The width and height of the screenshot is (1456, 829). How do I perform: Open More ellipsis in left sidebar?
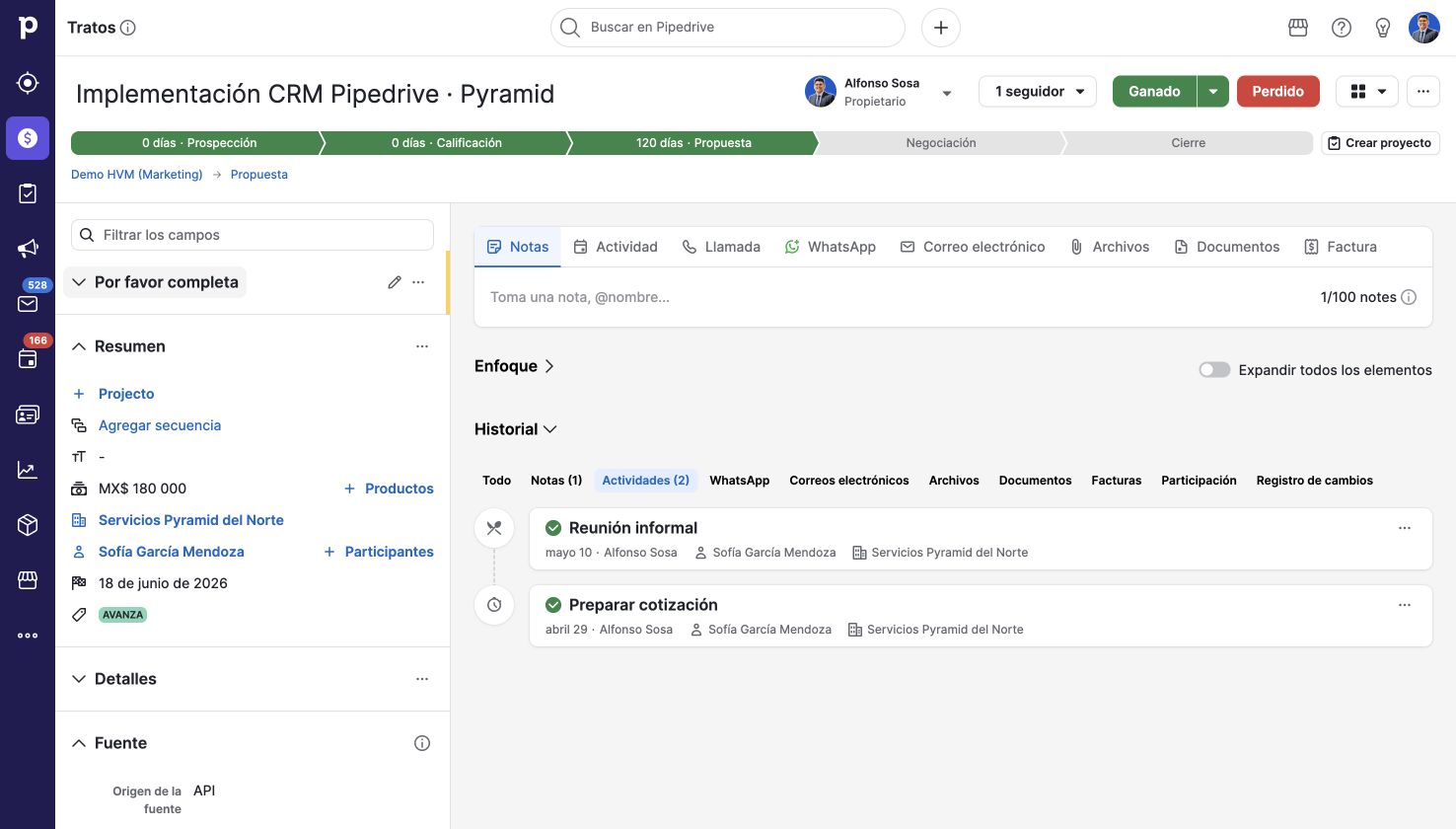coord(28,636)
